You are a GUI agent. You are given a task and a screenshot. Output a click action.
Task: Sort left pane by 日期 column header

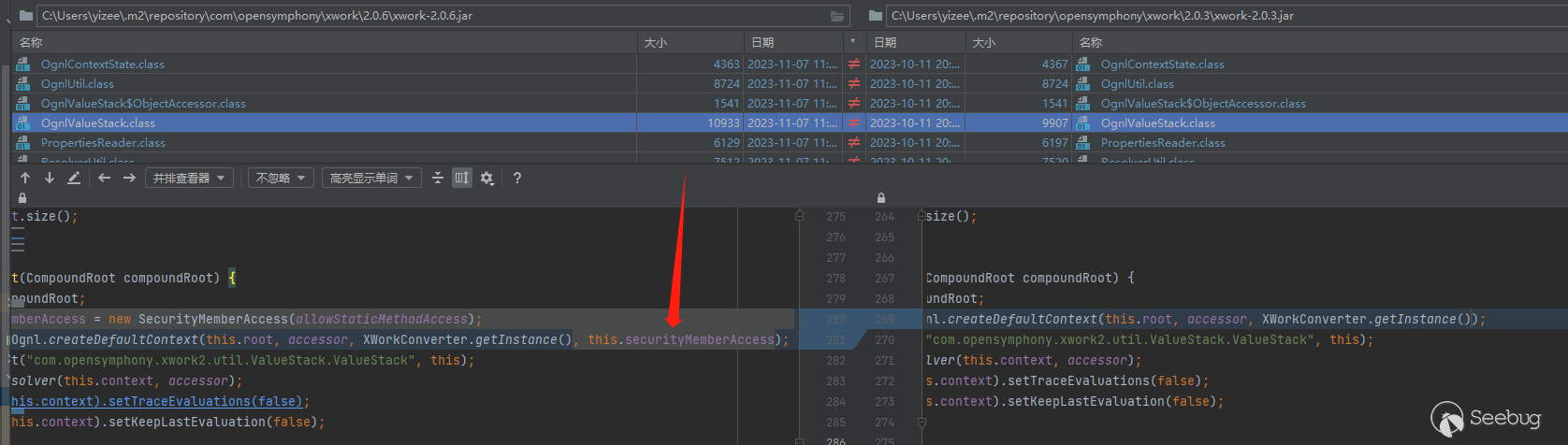click(793, 42)
